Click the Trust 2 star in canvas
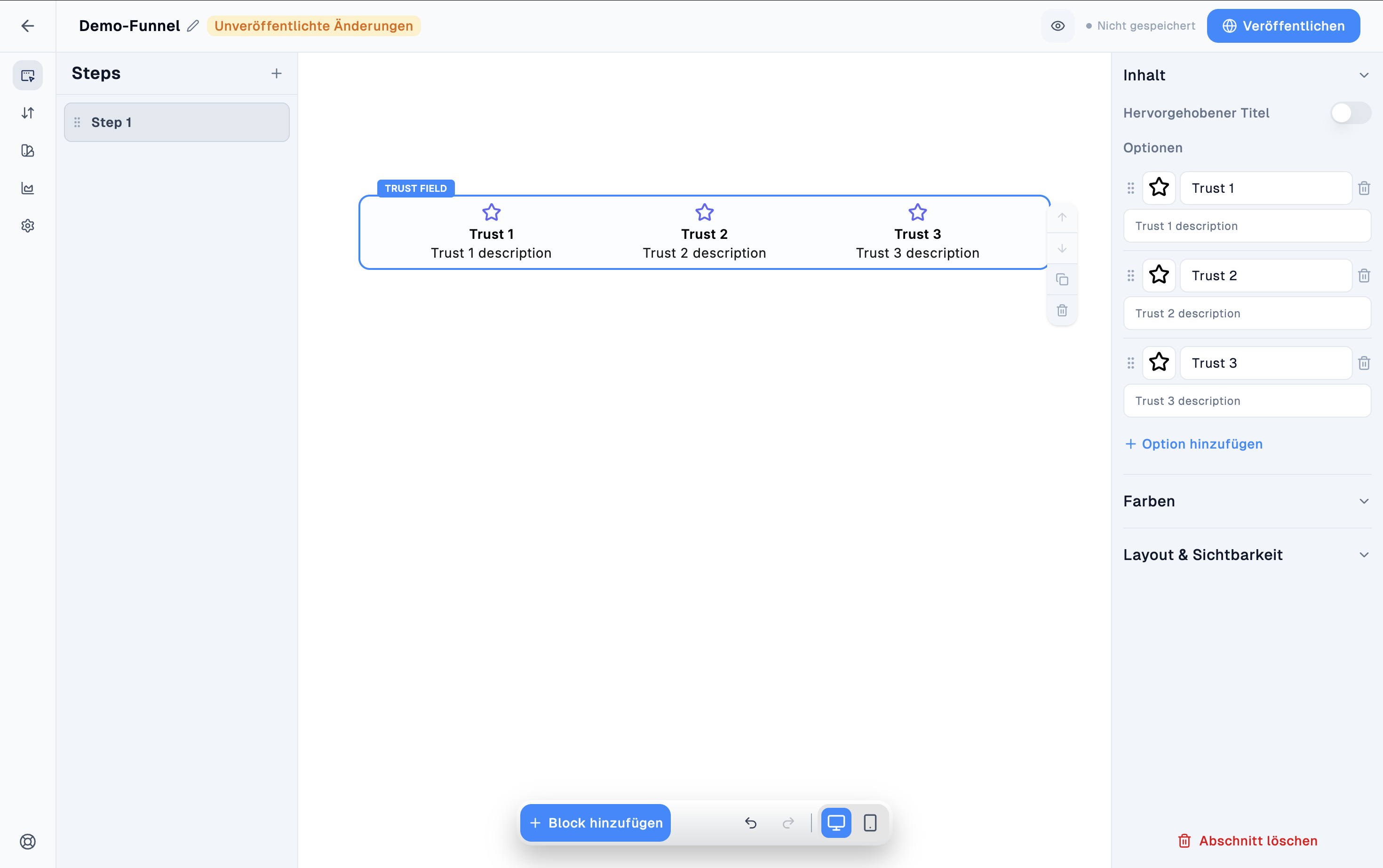1383x868 pixels. coord(704,213)
